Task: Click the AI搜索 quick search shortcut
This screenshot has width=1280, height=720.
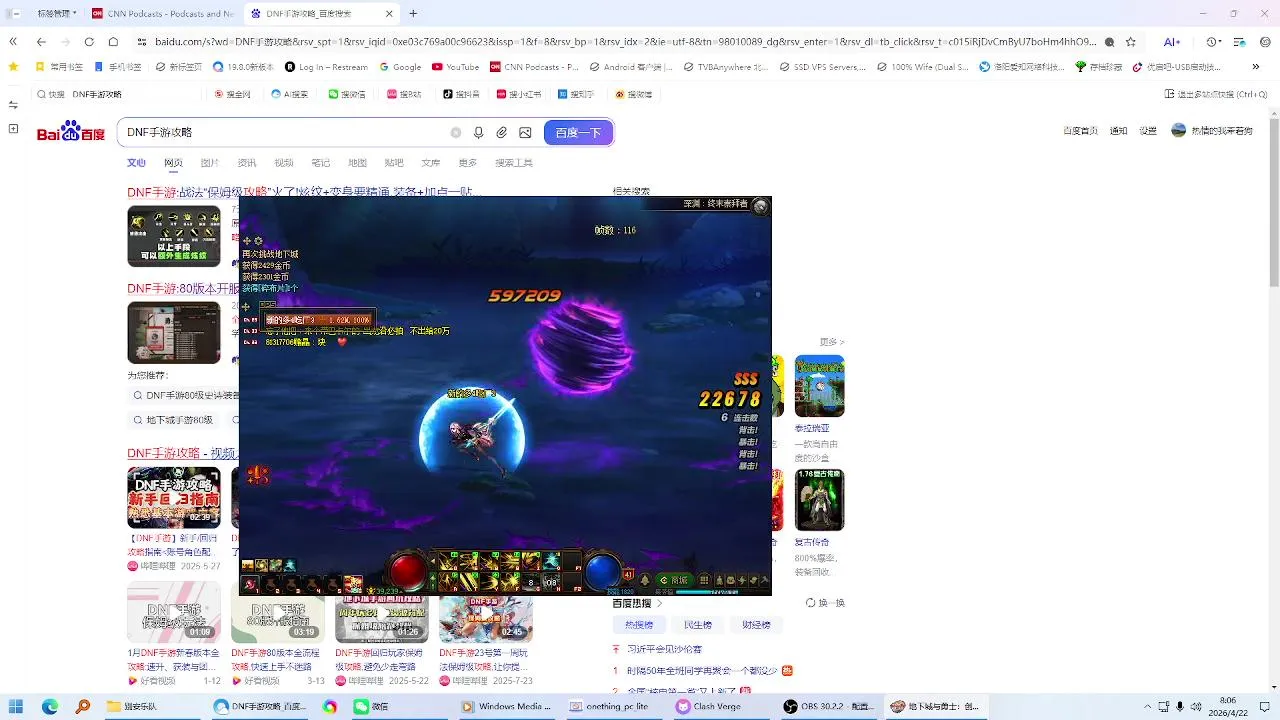Action: click(x=289, y=94)
